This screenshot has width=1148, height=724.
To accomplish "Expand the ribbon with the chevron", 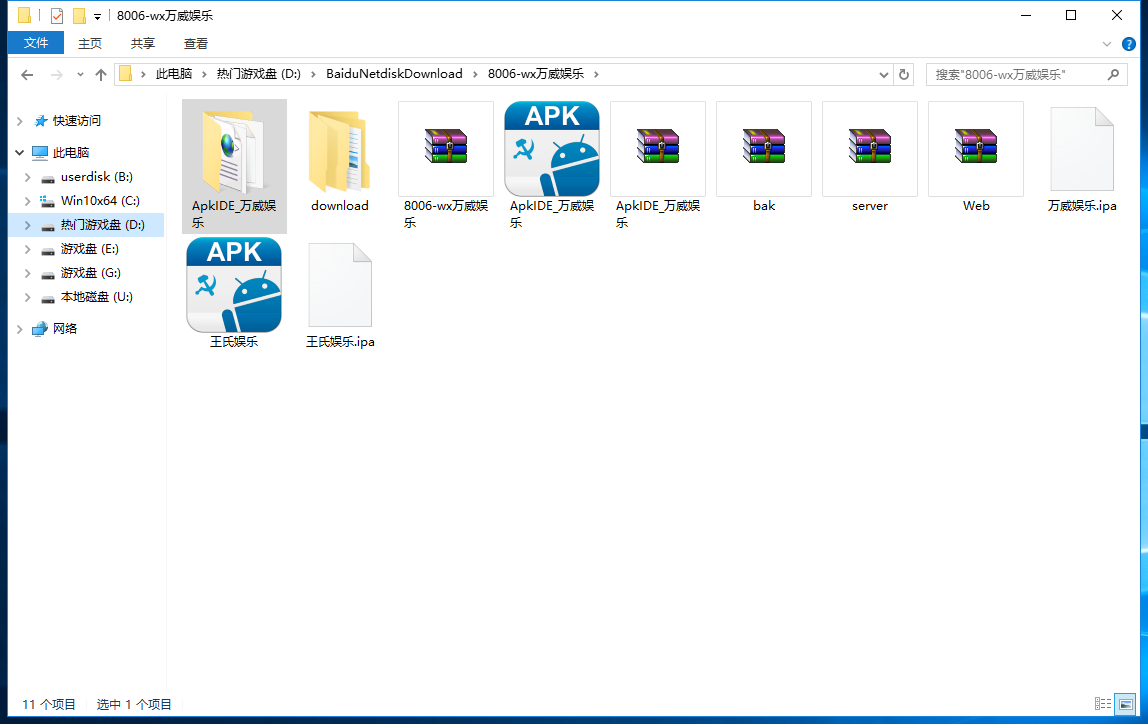I will (x=1107, y=44).
